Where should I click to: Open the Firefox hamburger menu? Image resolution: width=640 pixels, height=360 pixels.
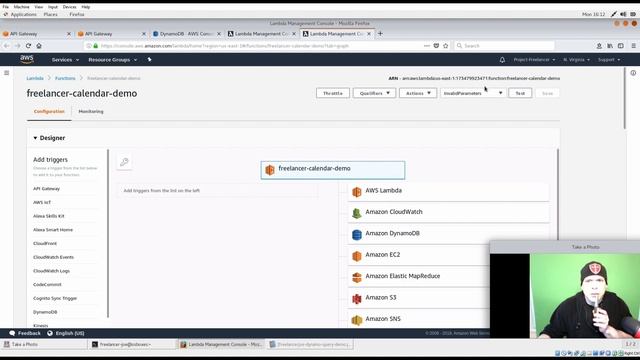pyautogui.click(x=633, y=46)
